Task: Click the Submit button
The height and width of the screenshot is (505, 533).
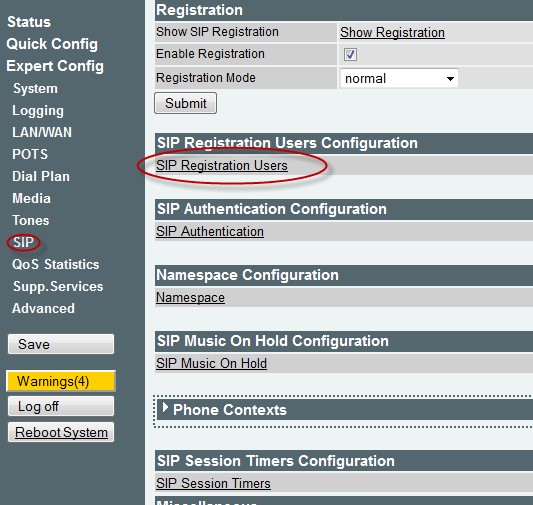Action: [x=186, y=103]
